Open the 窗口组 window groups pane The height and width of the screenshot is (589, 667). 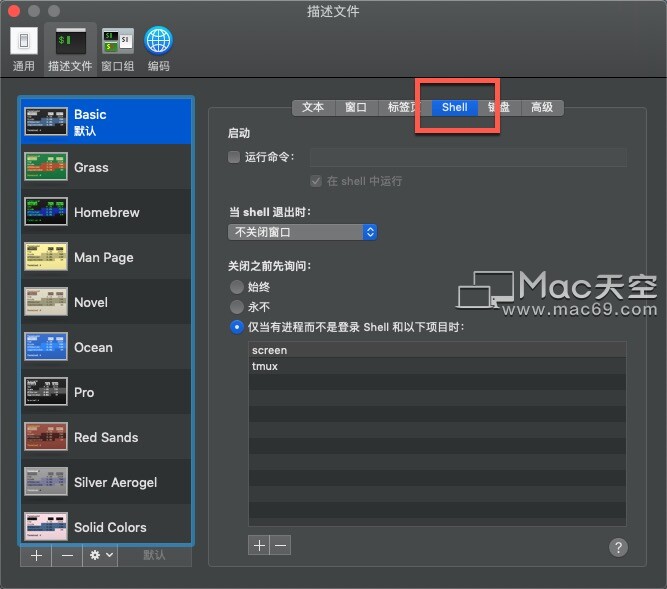click(118, 49)
